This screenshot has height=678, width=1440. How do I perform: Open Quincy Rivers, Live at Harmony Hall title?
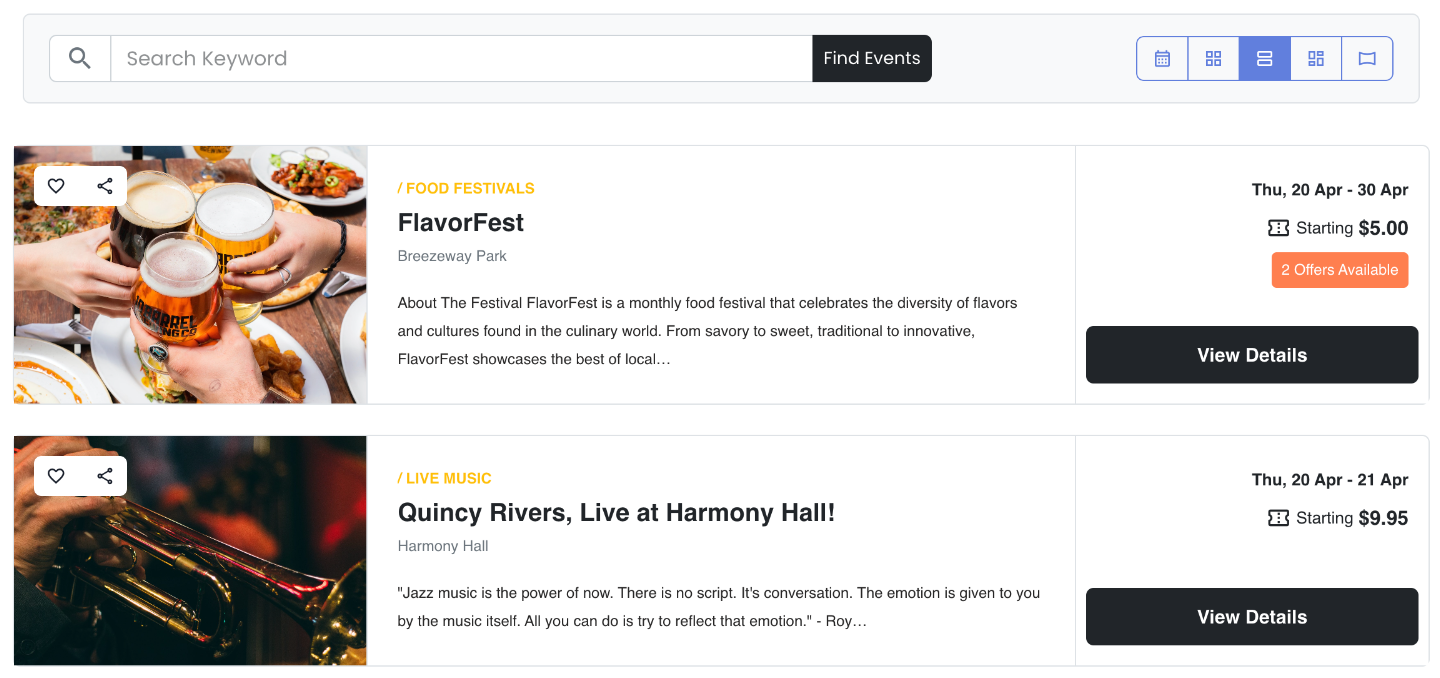[616, 513]
